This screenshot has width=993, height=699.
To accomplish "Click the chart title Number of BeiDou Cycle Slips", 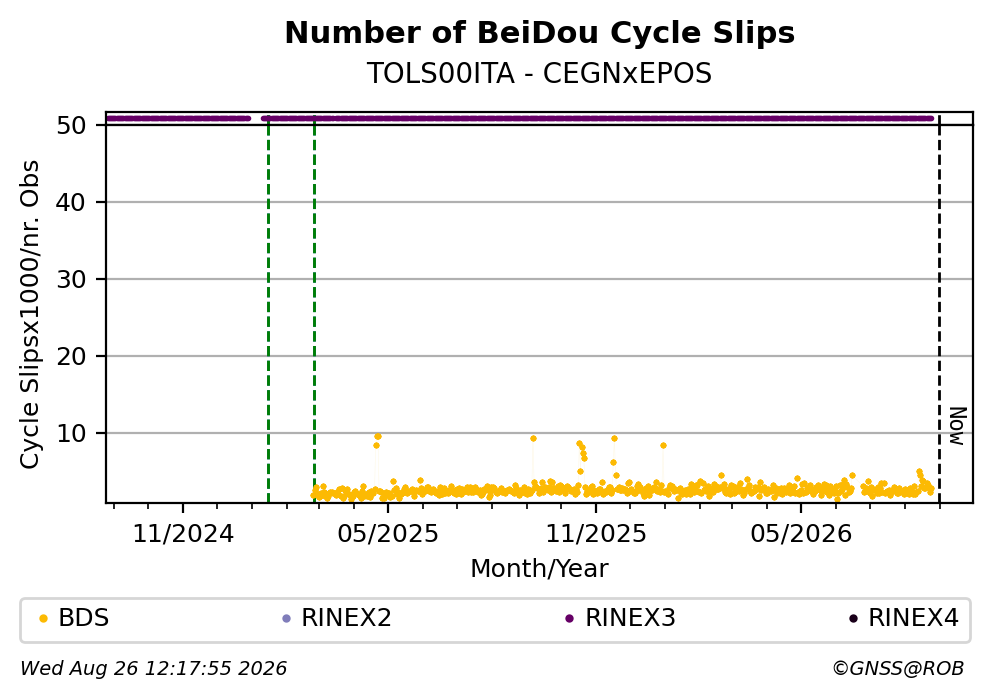I will (x=540, y=33).
